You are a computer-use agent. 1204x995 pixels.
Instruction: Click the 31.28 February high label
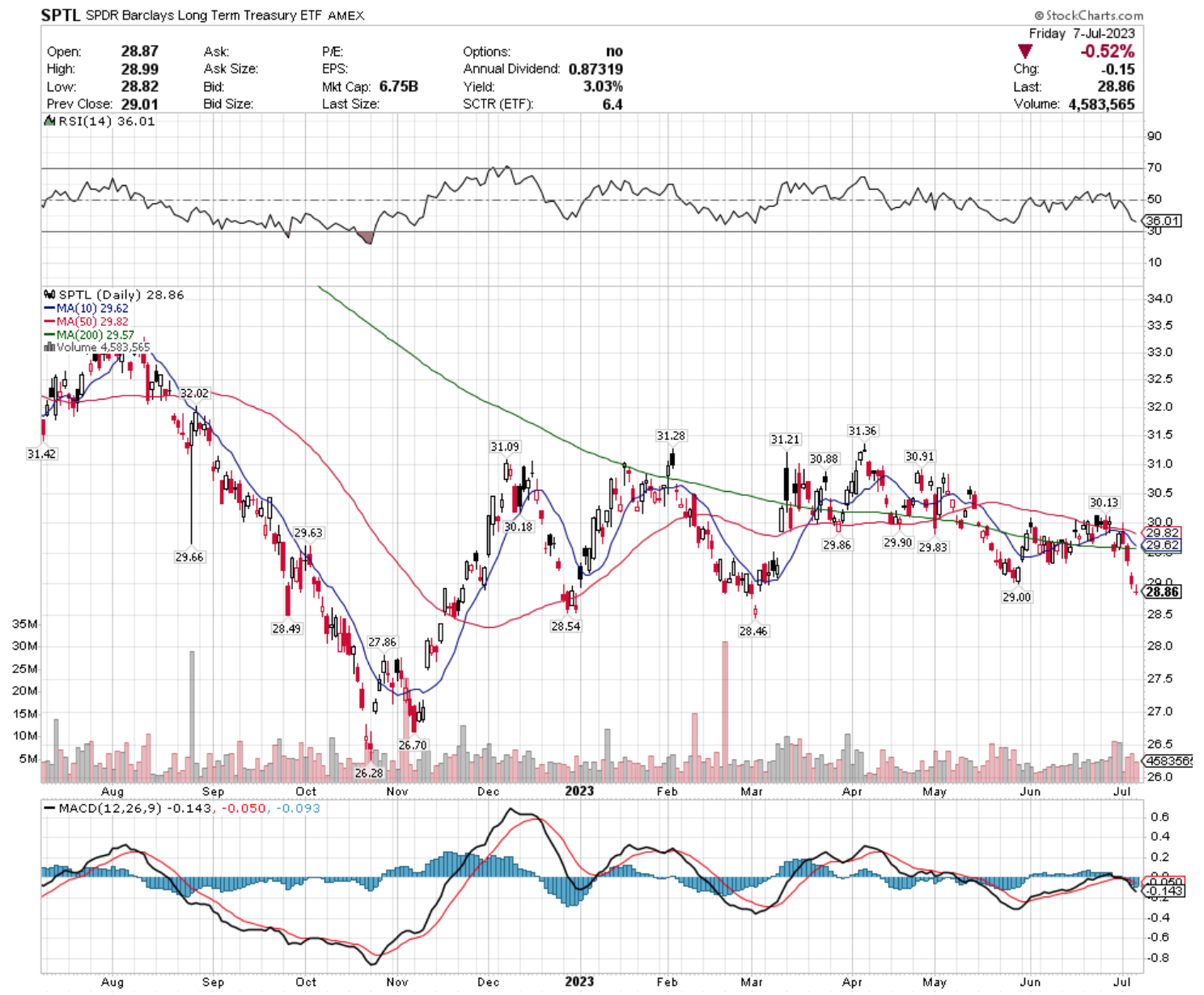click(x=671, y=435)
